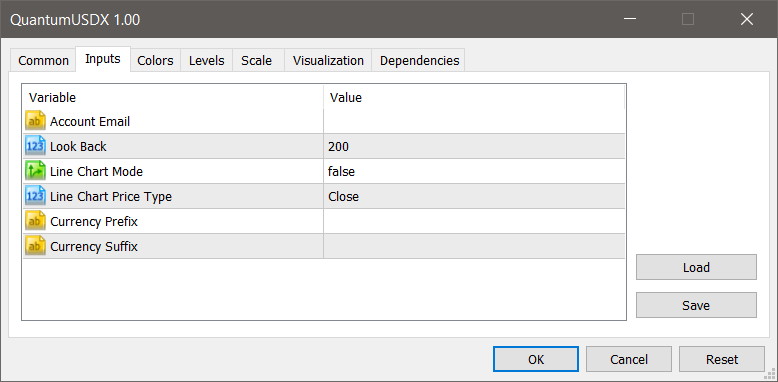Go to the Levels tab
778x382 pixels.
click(x=206, y=61)
